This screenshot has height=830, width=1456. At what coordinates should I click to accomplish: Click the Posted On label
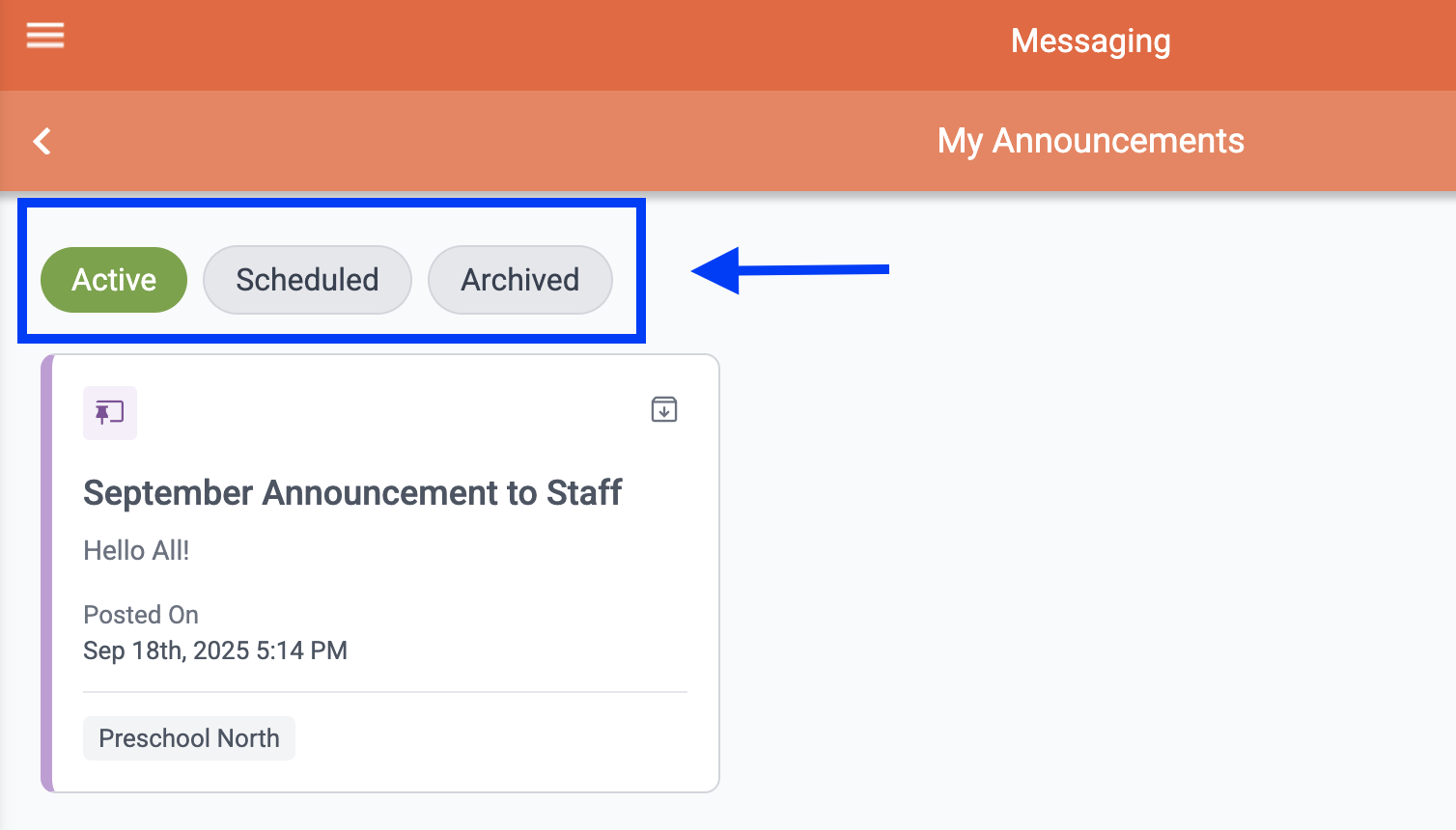141,615
